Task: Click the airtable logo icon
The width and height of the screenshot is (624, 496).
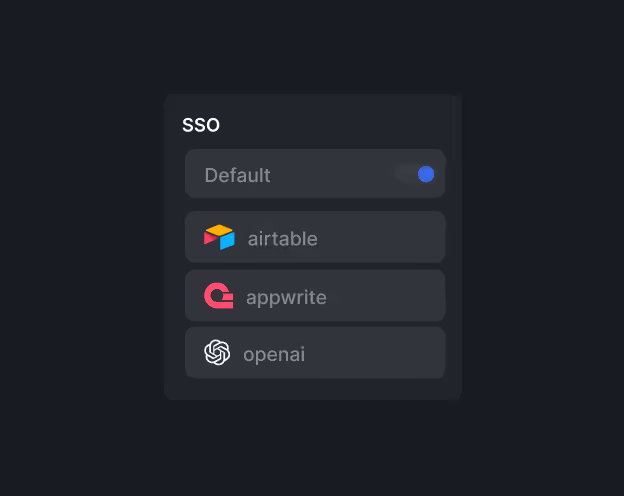Action: 219,238
